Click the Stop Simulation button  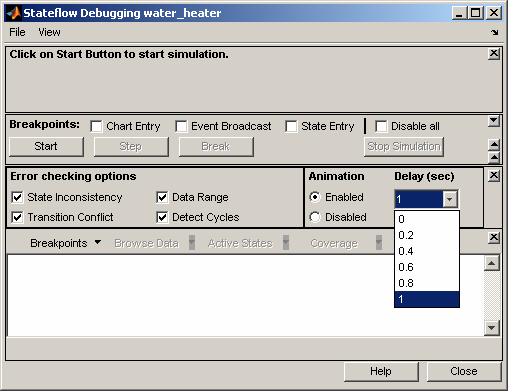404,146
